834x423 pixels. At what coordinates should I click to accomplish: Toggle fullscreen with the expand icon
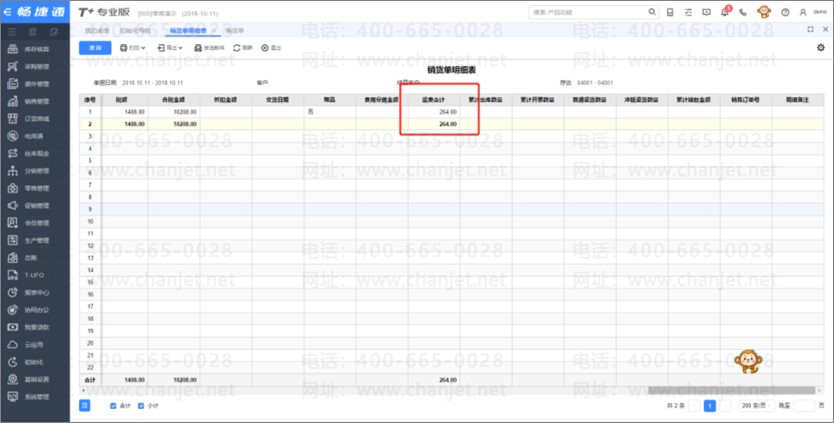tap(810, 29)
